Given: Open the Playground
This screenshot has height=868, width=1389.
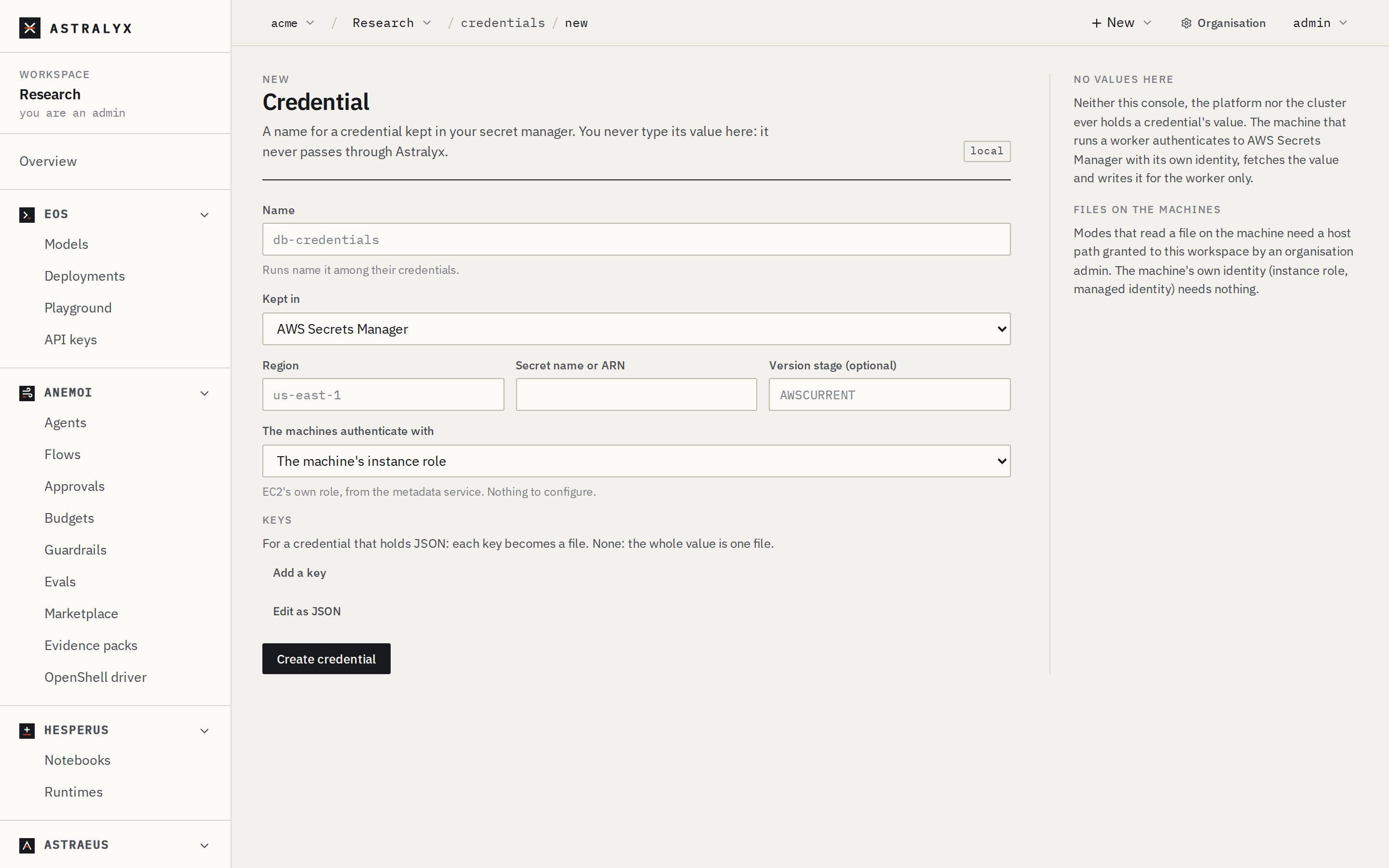Looking at the screenshot, I should (x=78, y=308).
